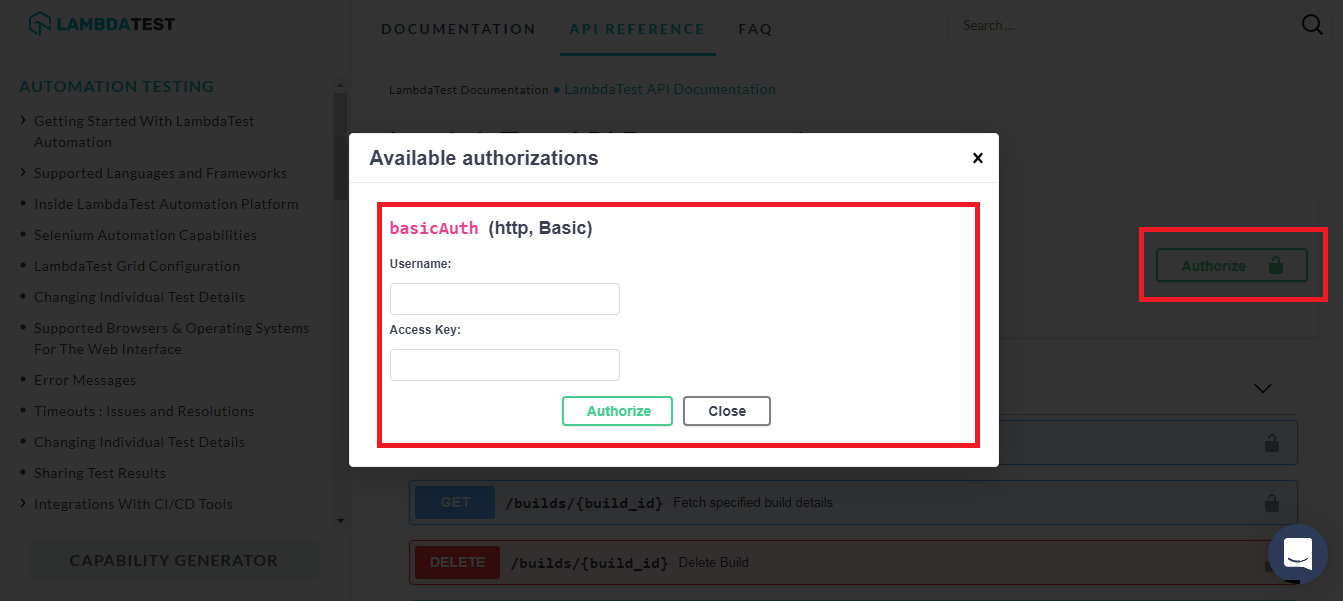Screen dimensions: 1343x601
Task: Open the LambdaTest API Documentation breadcrumb link
Action: tap(670, 89)
